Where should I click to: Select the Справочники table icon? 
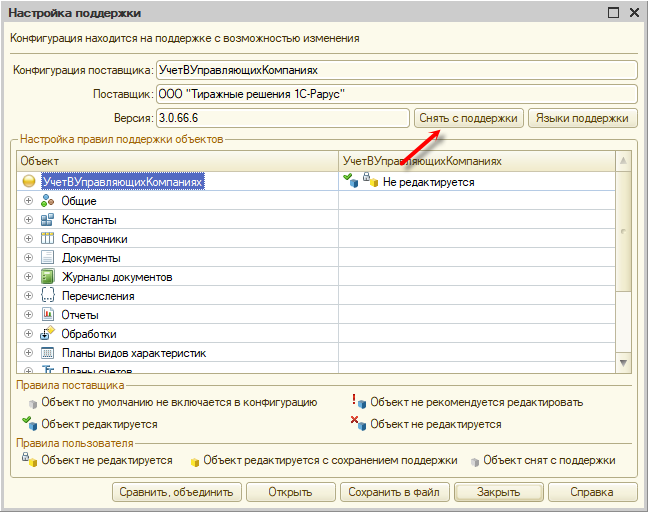tap(48, 239)
